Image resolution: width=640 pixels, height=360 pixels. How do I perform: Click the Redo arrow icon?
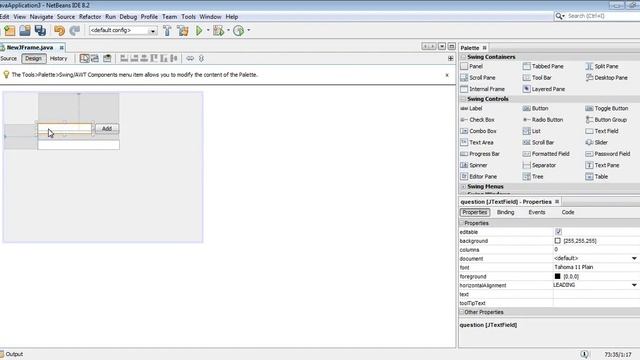click(x=75, y=31)
